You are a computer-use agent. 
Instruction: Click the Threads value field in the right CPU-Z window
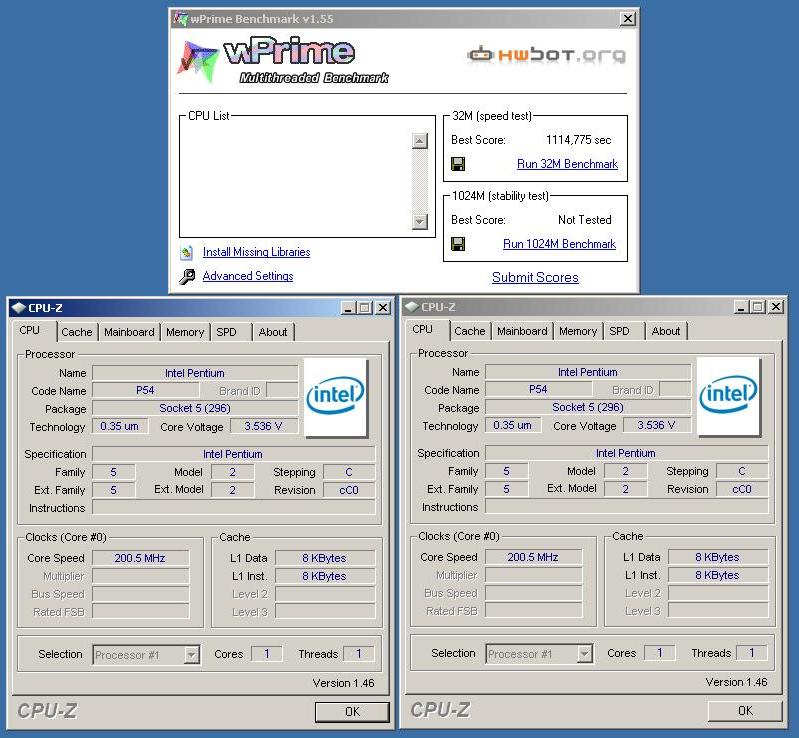pyautogui.click(x=752, y=653)
